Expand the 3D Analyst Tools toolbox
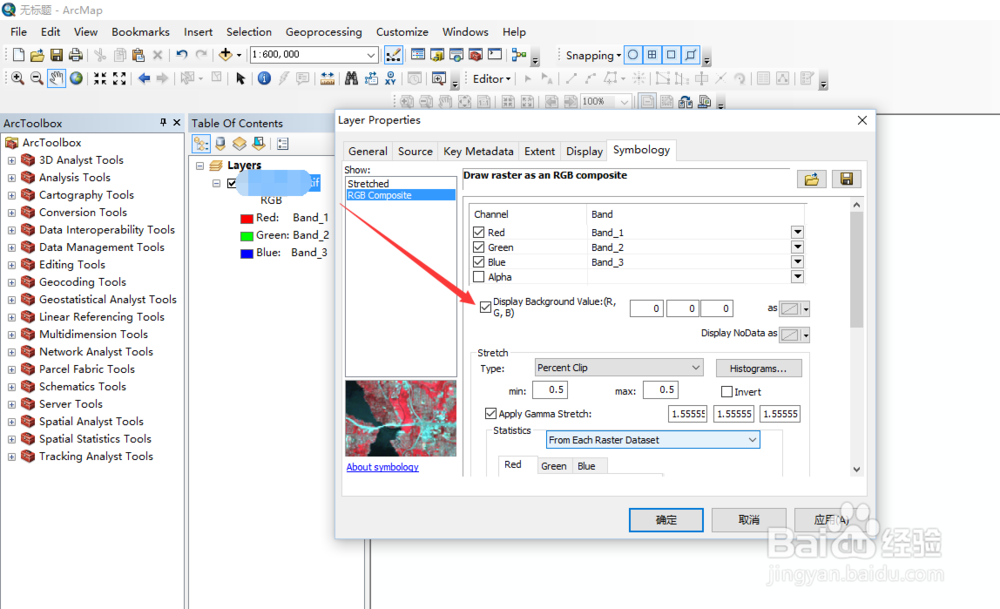The image size is (1000, 609). pyautogui.click(x=11, y=161)
